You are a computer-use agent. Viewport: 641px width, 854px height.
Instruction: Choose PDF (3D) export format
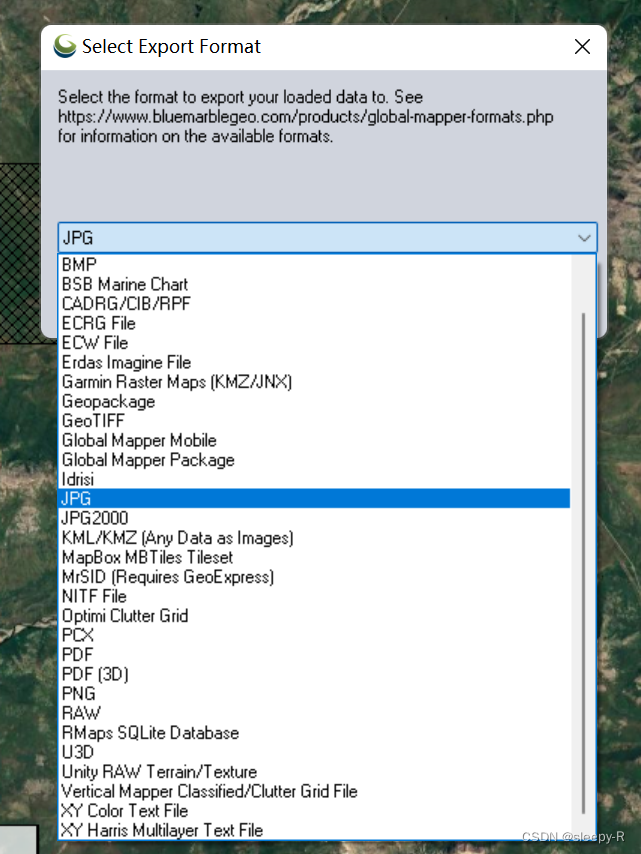(x=314, y=675)
